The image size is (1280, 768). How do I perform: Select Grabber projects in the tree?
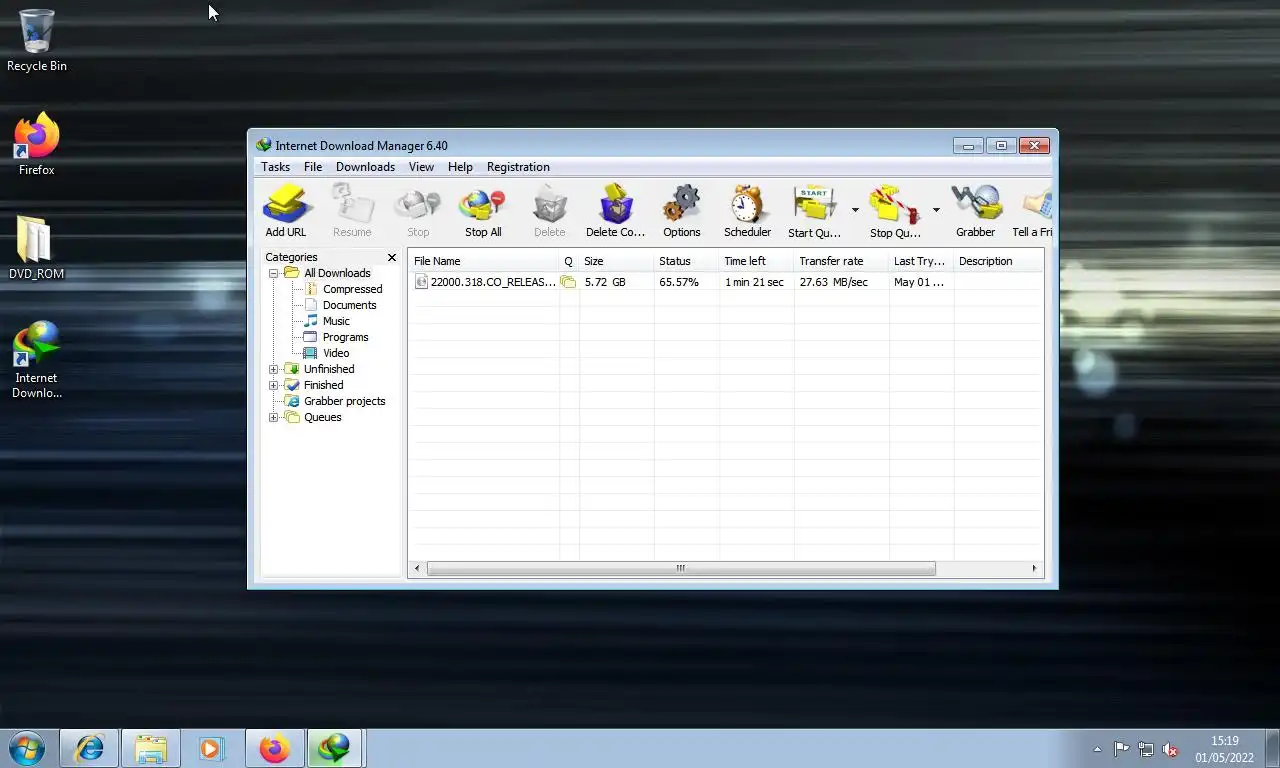click(344, 401)
